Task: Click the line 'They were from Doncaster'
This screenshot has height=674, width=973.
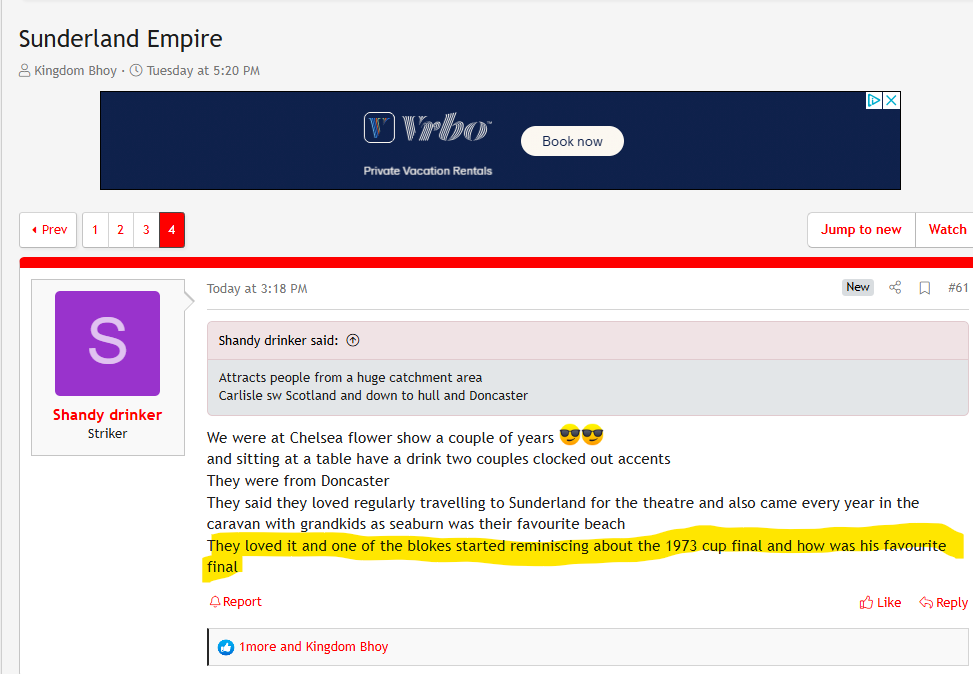Action: point(298,481)
